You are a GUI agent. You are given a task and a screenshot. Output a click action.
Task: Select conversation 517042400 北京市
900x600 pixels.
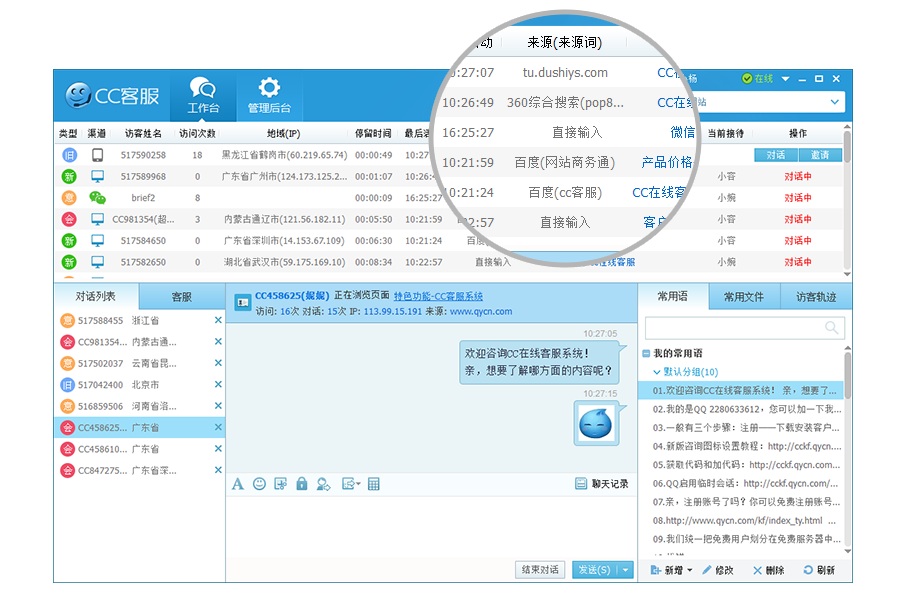(139, 385)
